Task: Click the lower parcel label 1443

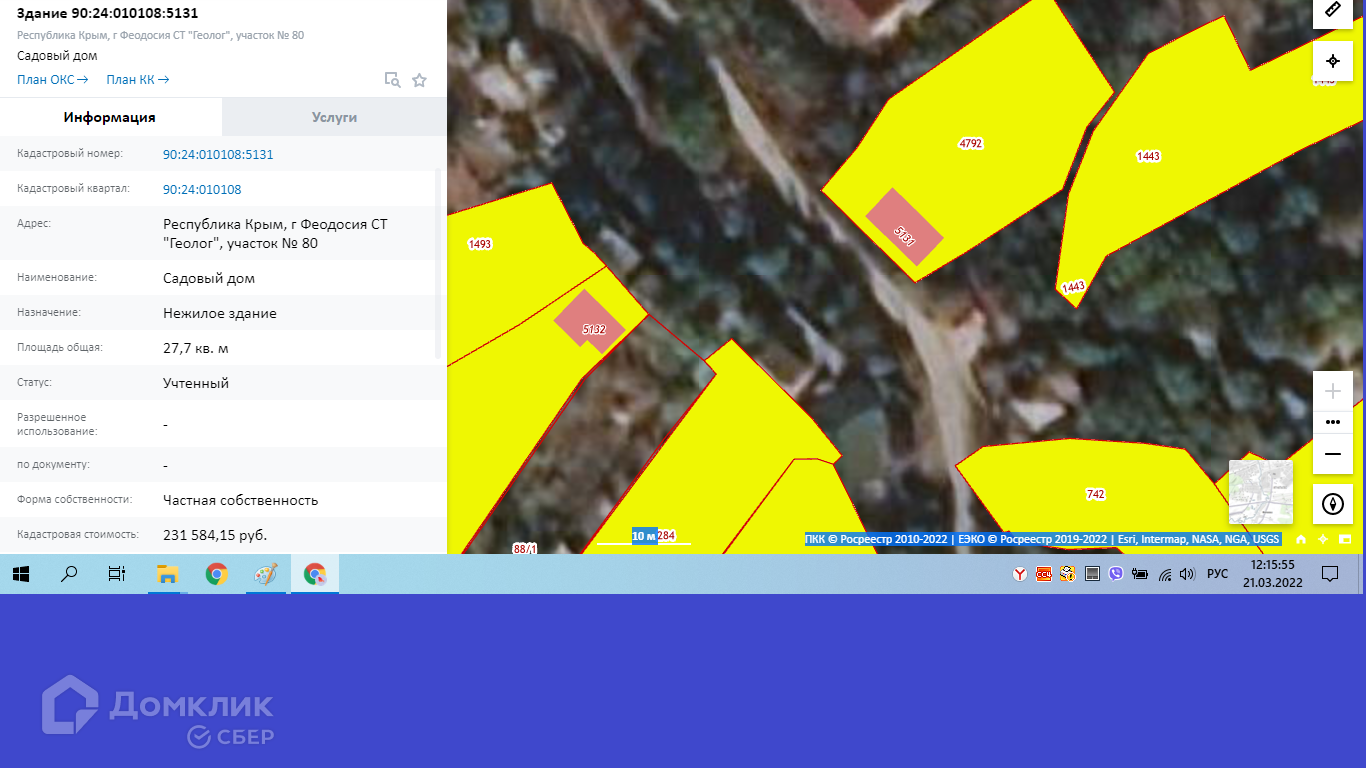Action: [x=1073, y=286]
